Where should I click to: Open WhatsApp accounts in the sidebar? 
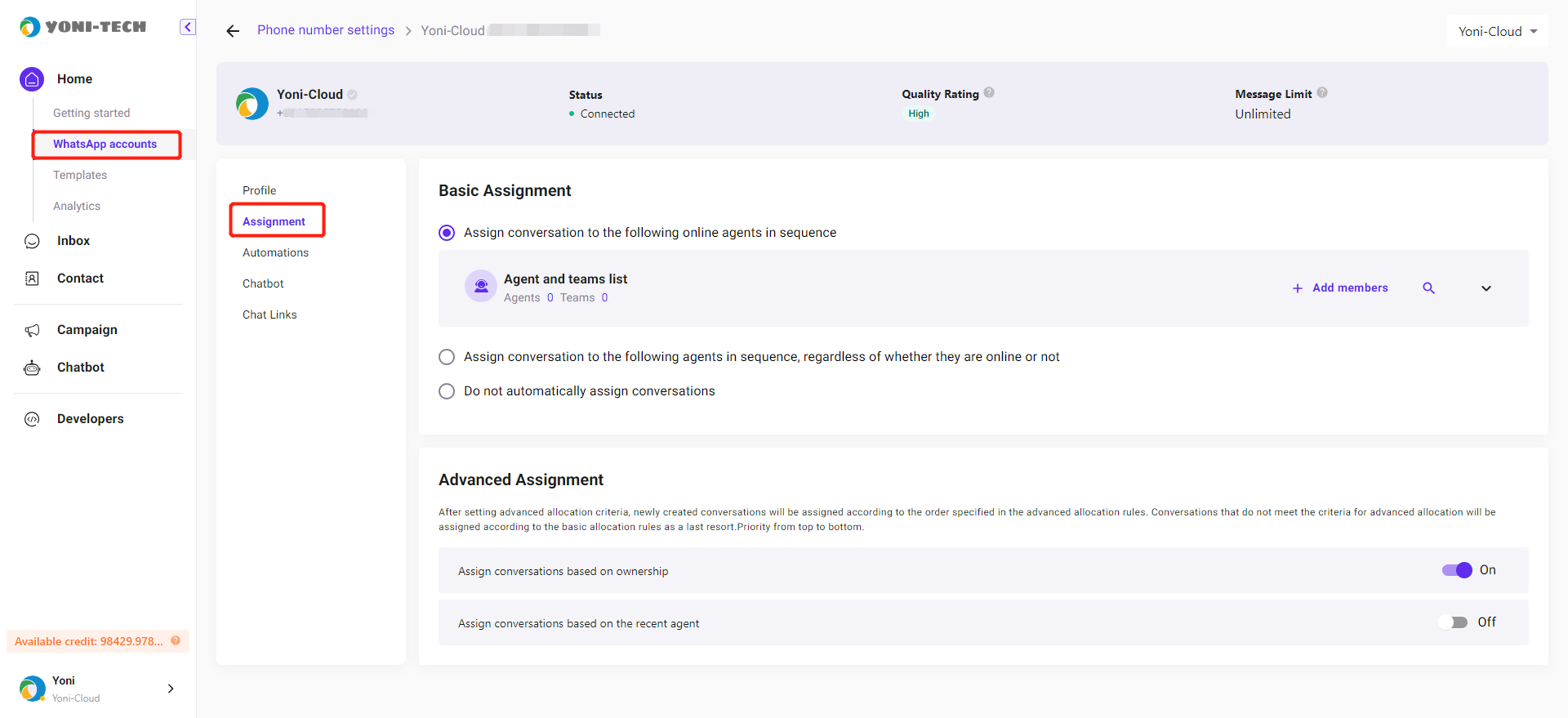[105, 145]
